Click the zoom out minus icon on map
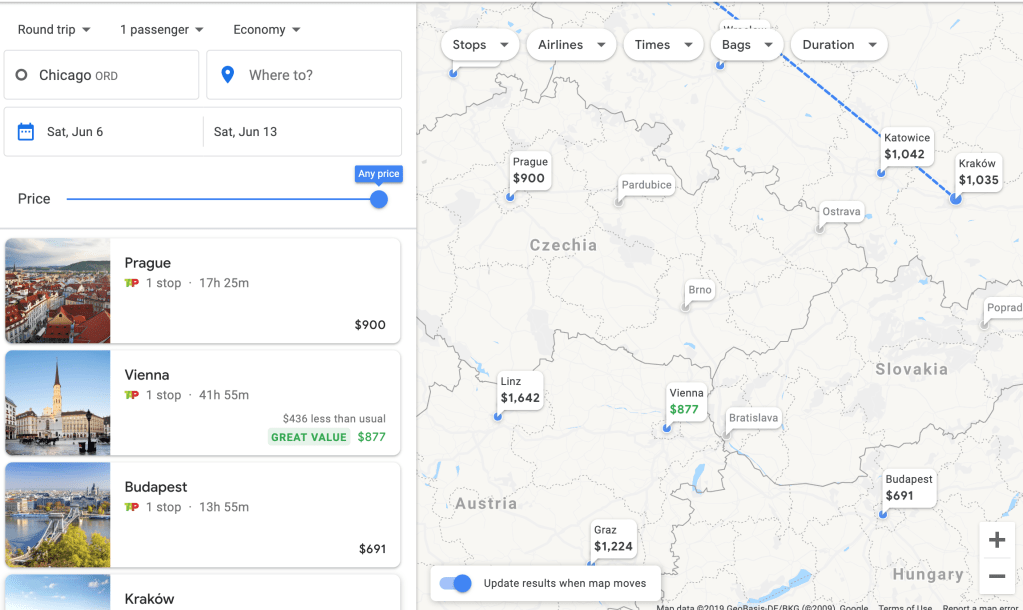Image resolution: width=1023 pixels, height=610 pixels. coord(996,576)
